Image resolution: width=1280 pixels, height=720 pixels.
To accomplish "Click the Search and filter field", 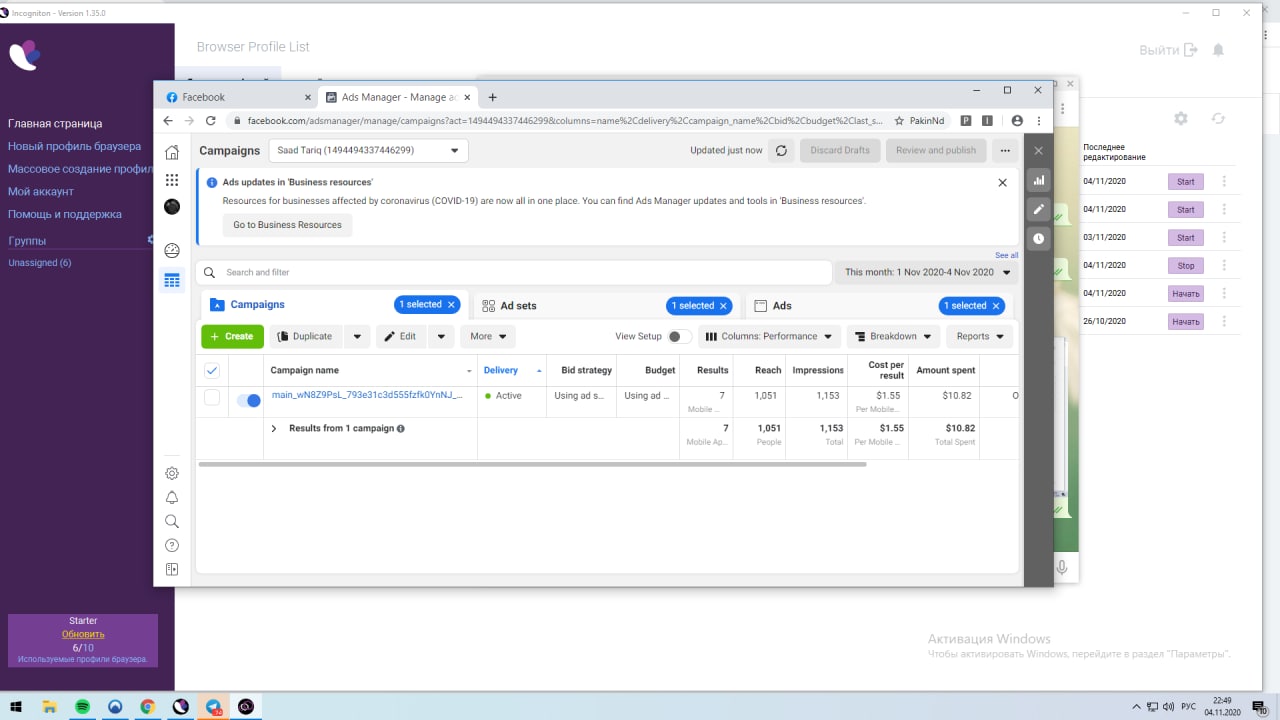I will click(x=515, y=272).
